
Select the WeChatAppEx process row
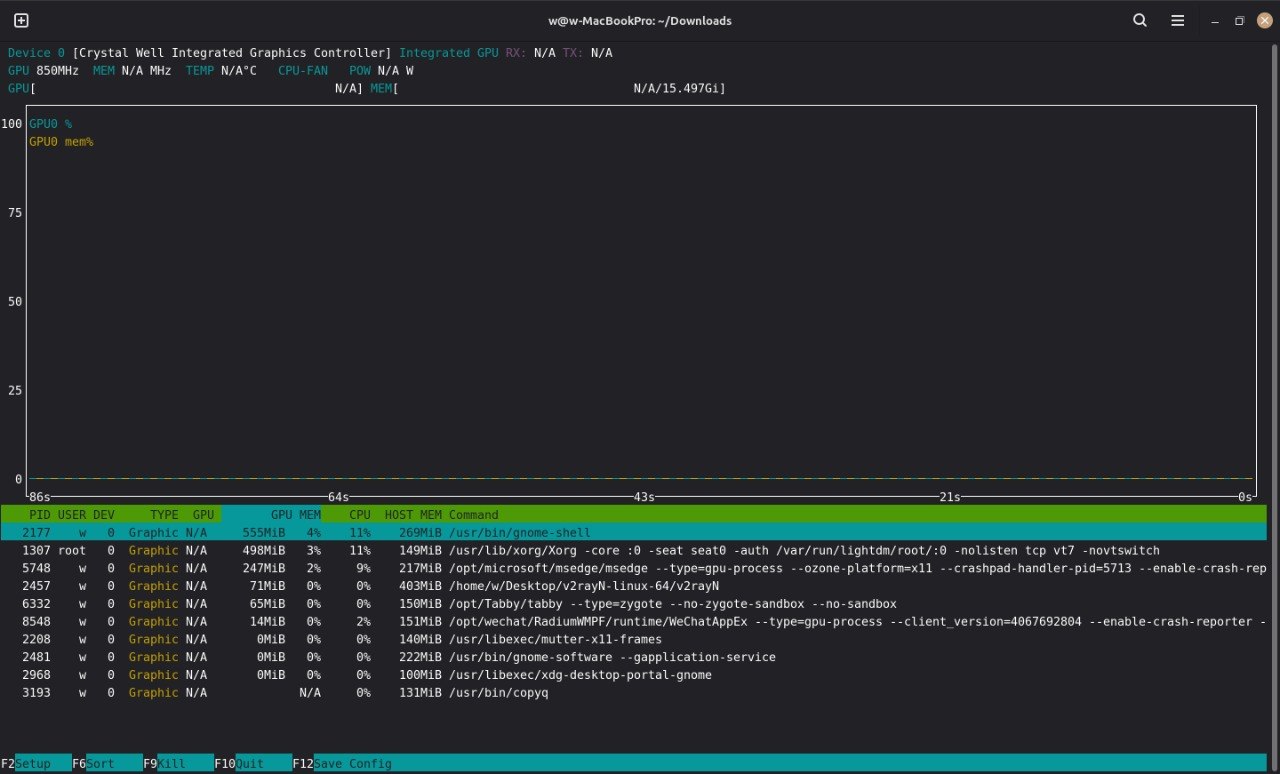(x=600, y=622)
